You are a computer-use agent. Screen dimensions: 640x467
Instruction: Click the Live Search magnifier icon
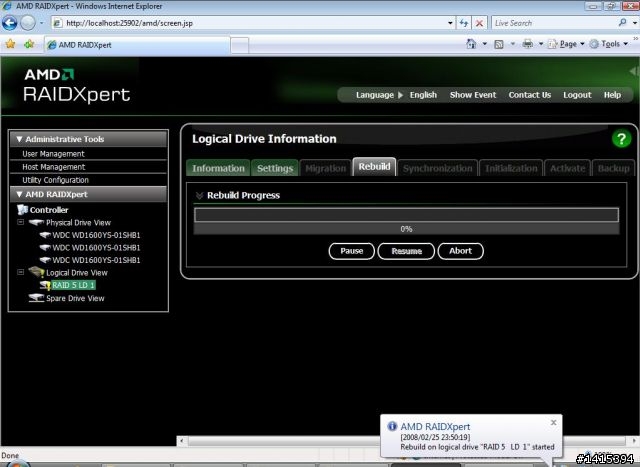pyautogui.click(x=622, y=22)
